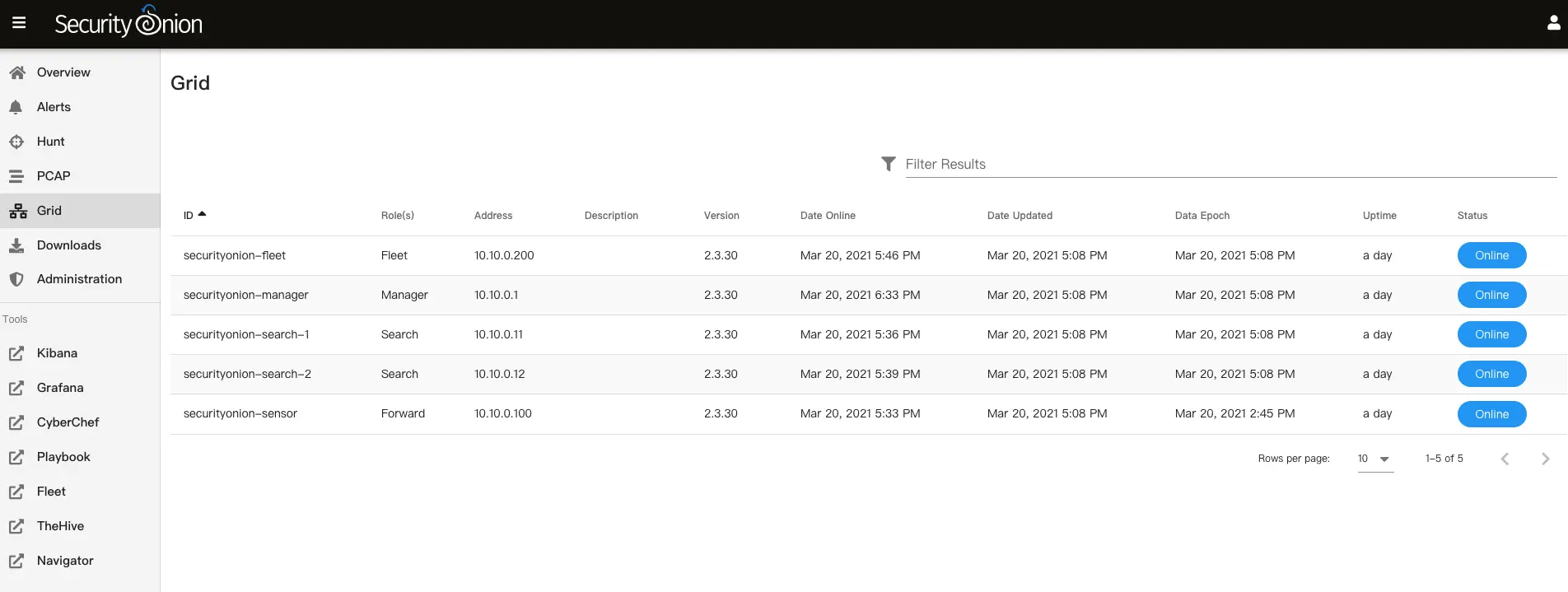Image resolution: width=1568 pixels, height=592 pixels.
Task: Sort table by Status column
Action: click(1472, 216)
